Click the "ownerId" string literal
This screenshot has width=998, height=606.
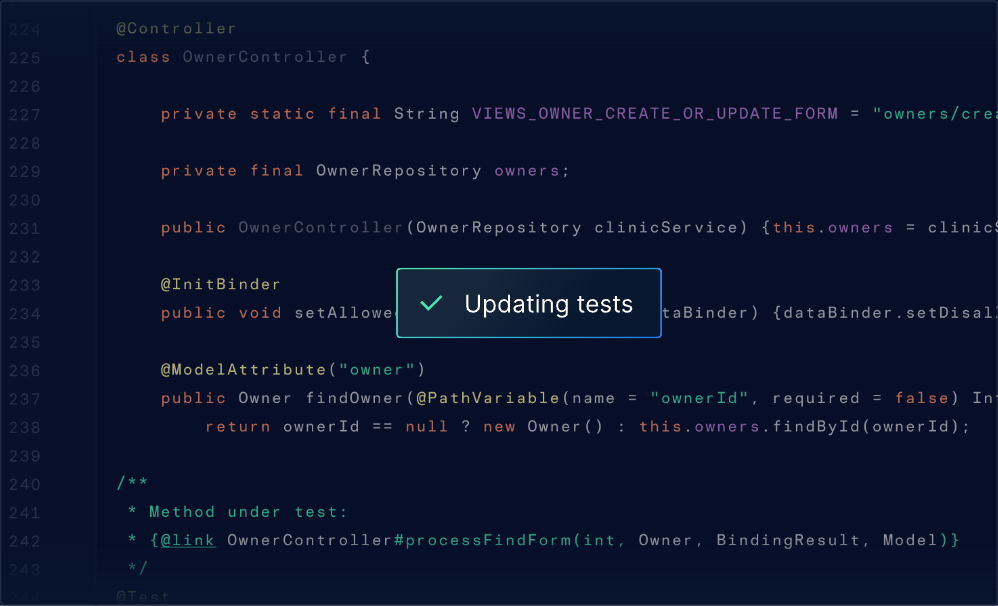[x=700, y=398]
